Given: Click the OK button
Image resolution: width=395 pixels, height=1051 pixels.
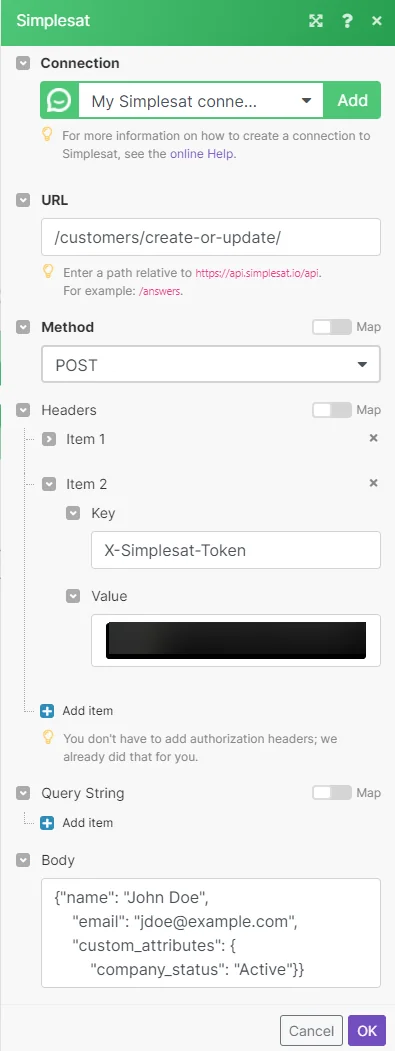Looking at the screenshot, I should 367,1030.
